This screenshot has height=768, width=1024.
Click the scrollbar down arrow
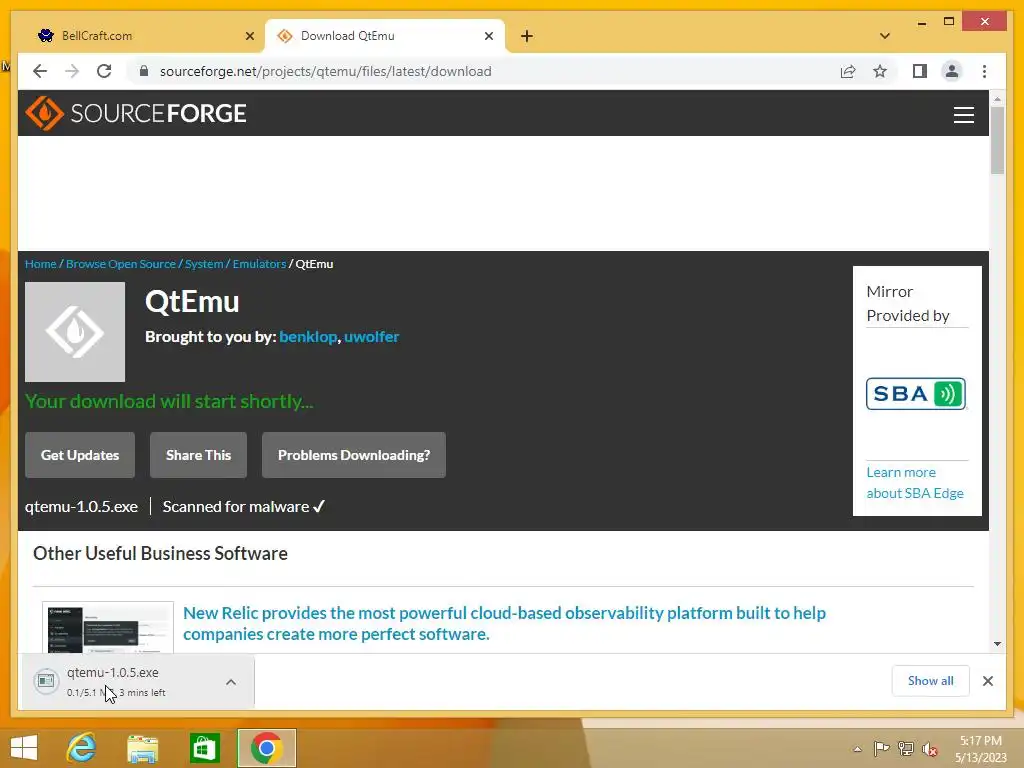point(997,644)
